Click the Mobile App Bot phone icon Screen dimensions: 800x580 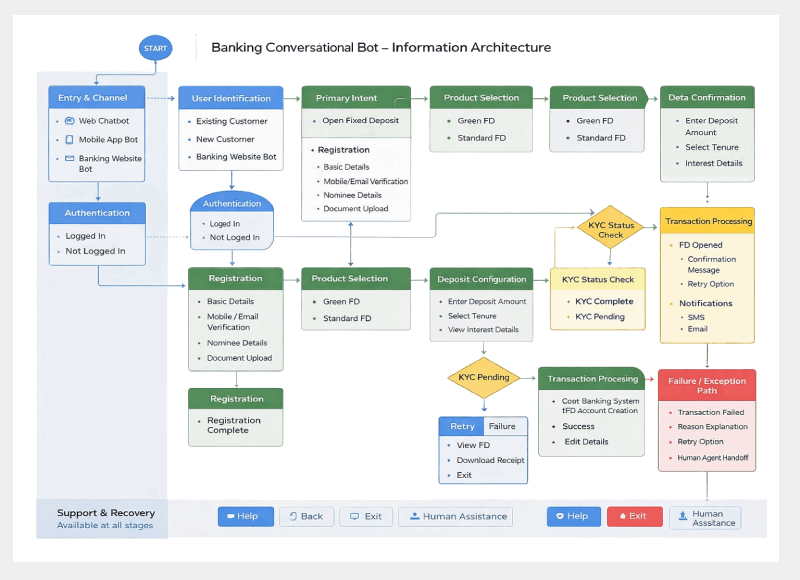click(x=70, y=140)
